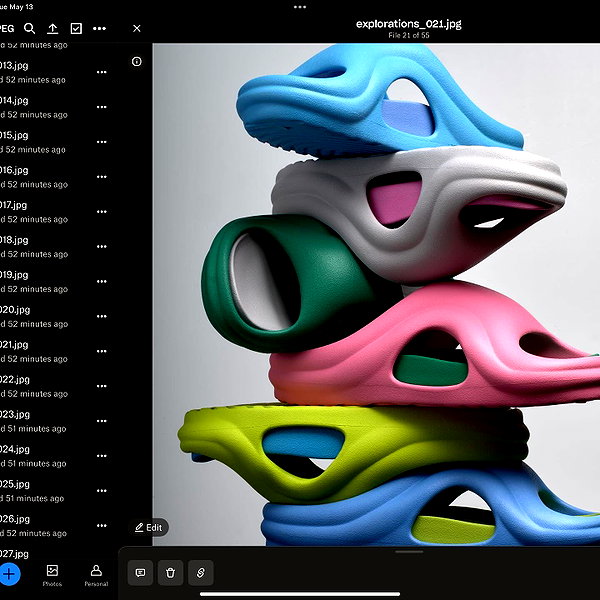
Task: Select the 027.jpg file row
Action: point(57,553)
